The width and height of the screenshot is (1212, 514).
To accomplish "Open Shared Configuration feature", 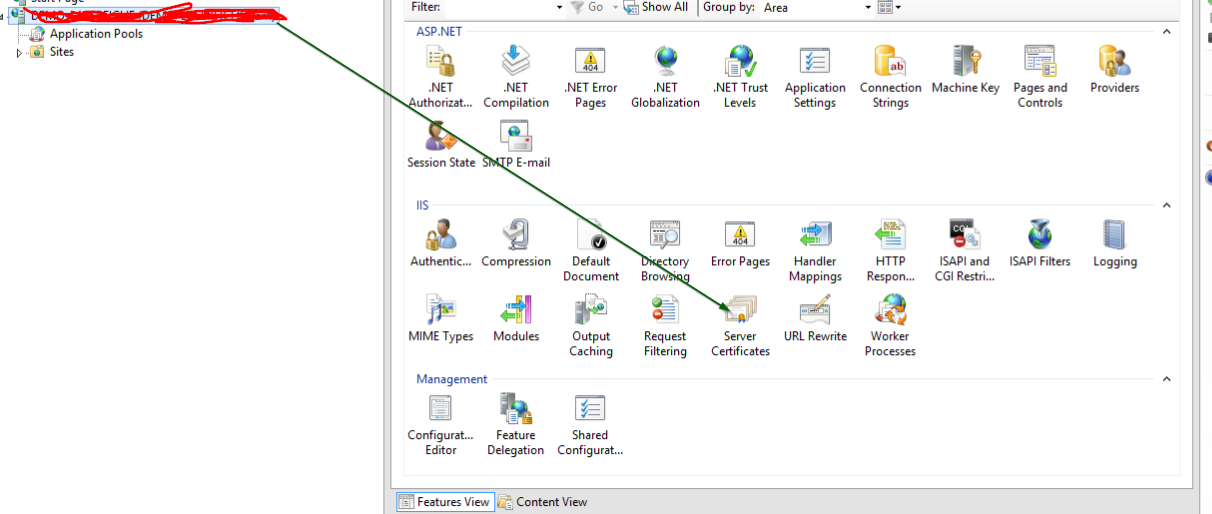I will [x=590, y=425].
